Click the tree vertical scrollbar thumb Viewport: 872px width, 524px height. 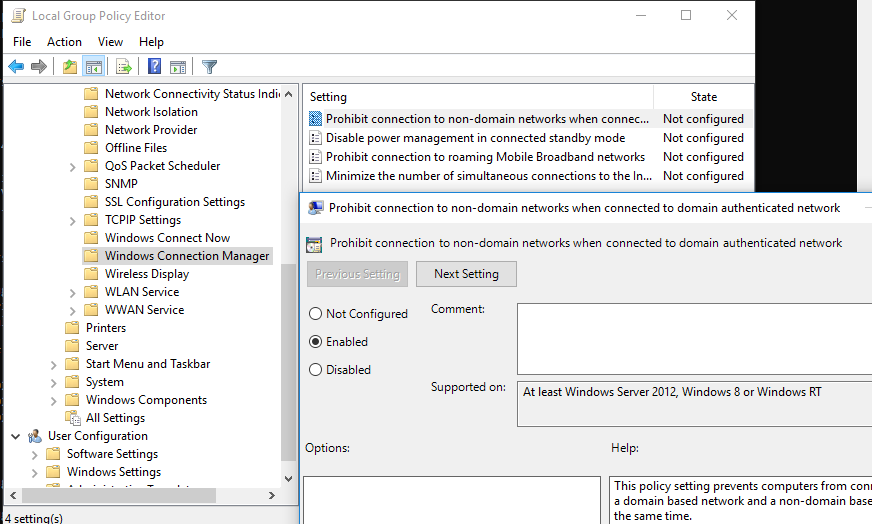coord(288,362)
